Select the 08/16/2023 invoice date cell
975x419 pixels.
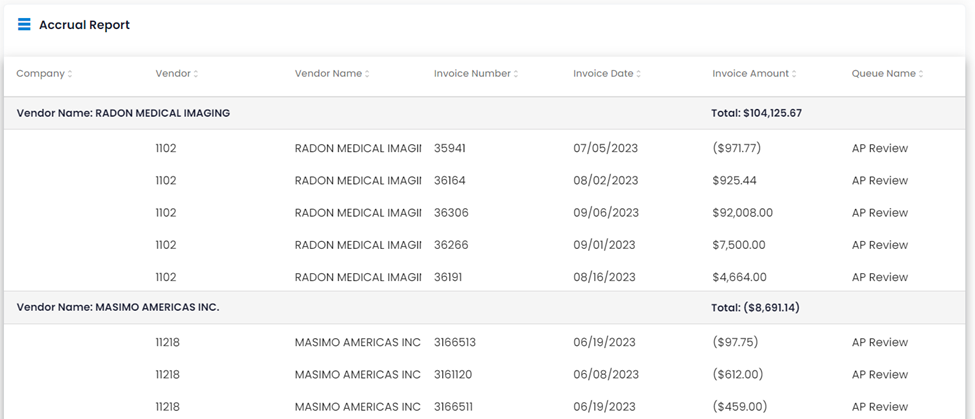click(604, 277)
